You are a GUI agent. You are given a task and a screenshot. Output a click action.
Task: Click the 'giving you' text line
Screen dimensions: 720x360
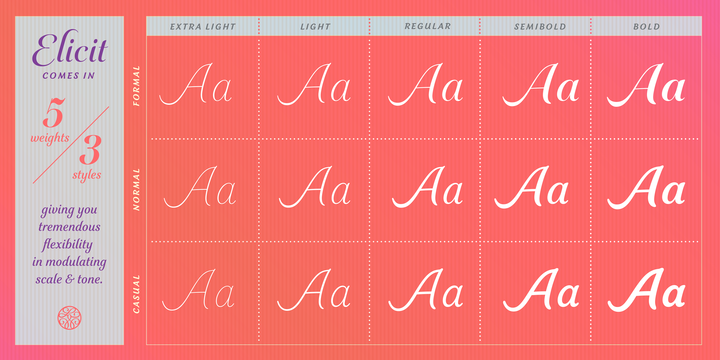tap(69, 211)
